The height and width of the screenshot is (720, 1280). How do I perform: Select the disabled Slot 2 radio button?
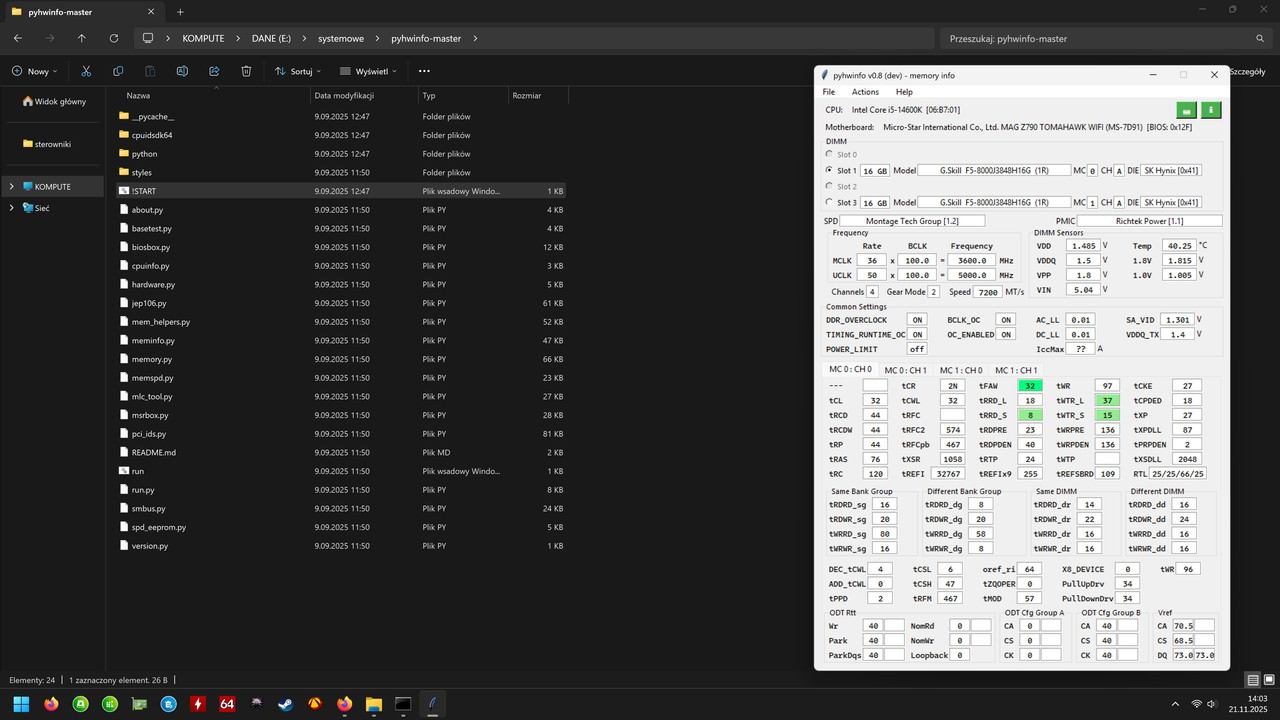[830, 186]
